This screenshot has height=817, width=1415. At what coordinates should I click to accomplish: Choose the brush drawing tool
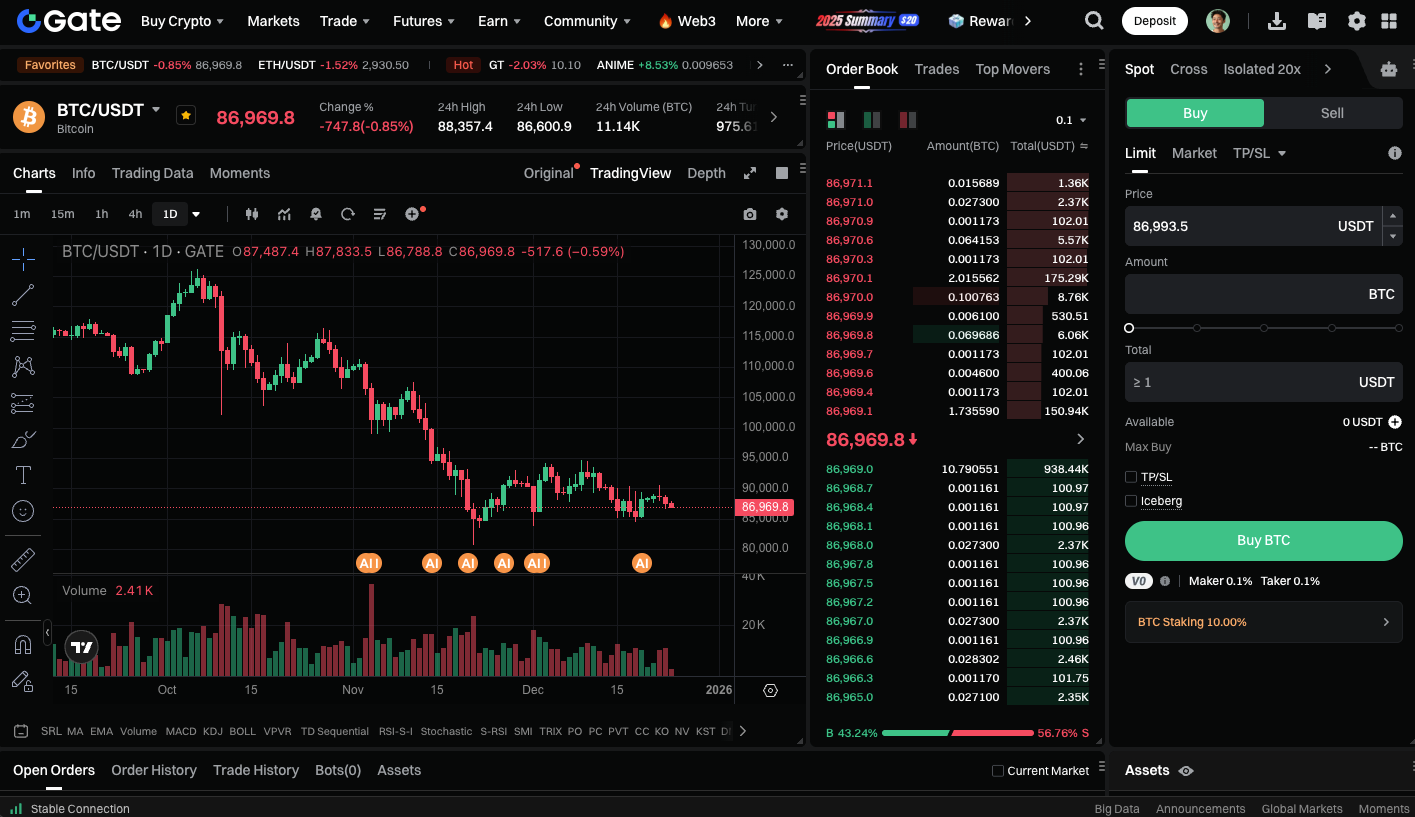click(23, 439)
